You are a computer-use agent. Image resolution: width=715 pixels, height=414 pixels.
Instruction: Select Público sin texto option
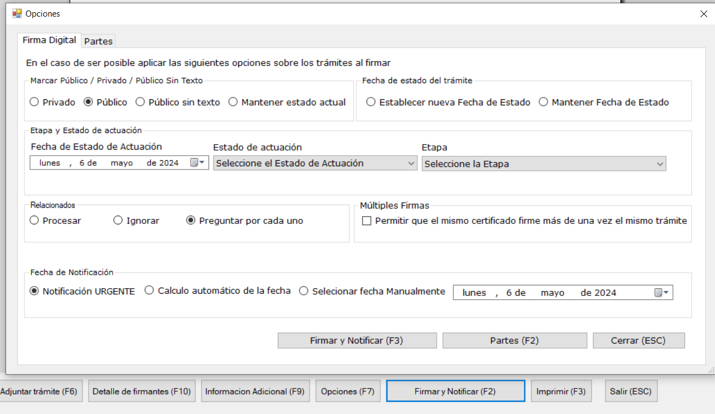click(140, 102)
